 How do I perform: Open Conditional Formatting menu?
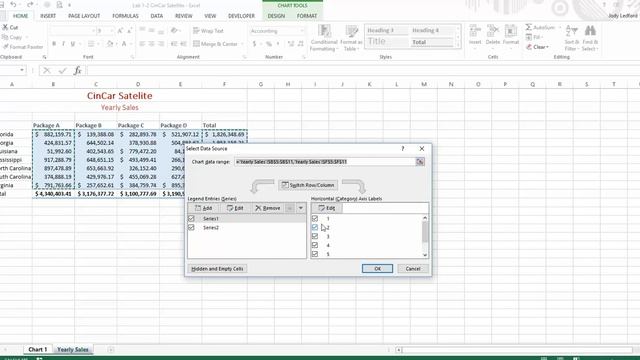(324, 38)
